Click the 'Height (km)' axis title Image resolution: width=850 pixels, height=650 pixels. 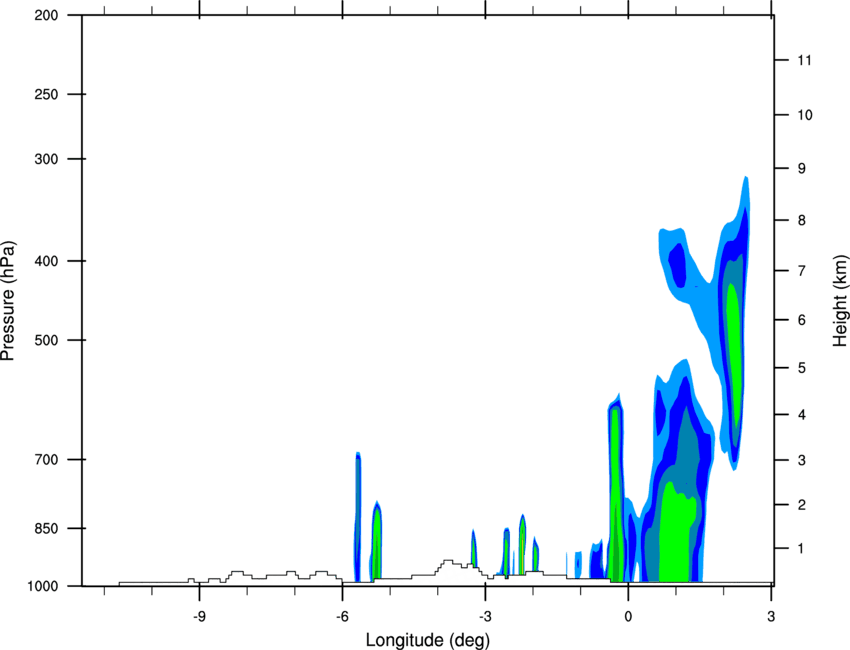point(840,300)
